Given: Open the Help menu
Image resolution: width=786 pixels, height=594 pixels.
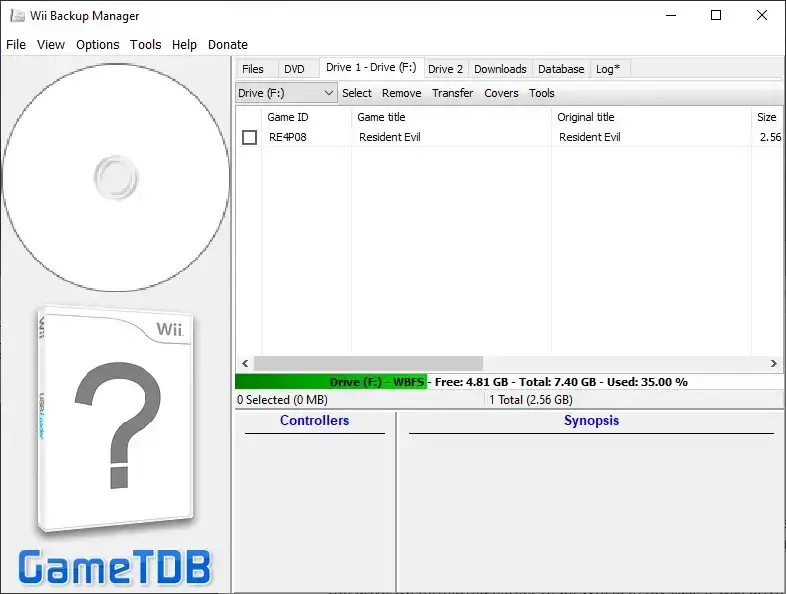Looking at the screenshot, I should 184,45.
